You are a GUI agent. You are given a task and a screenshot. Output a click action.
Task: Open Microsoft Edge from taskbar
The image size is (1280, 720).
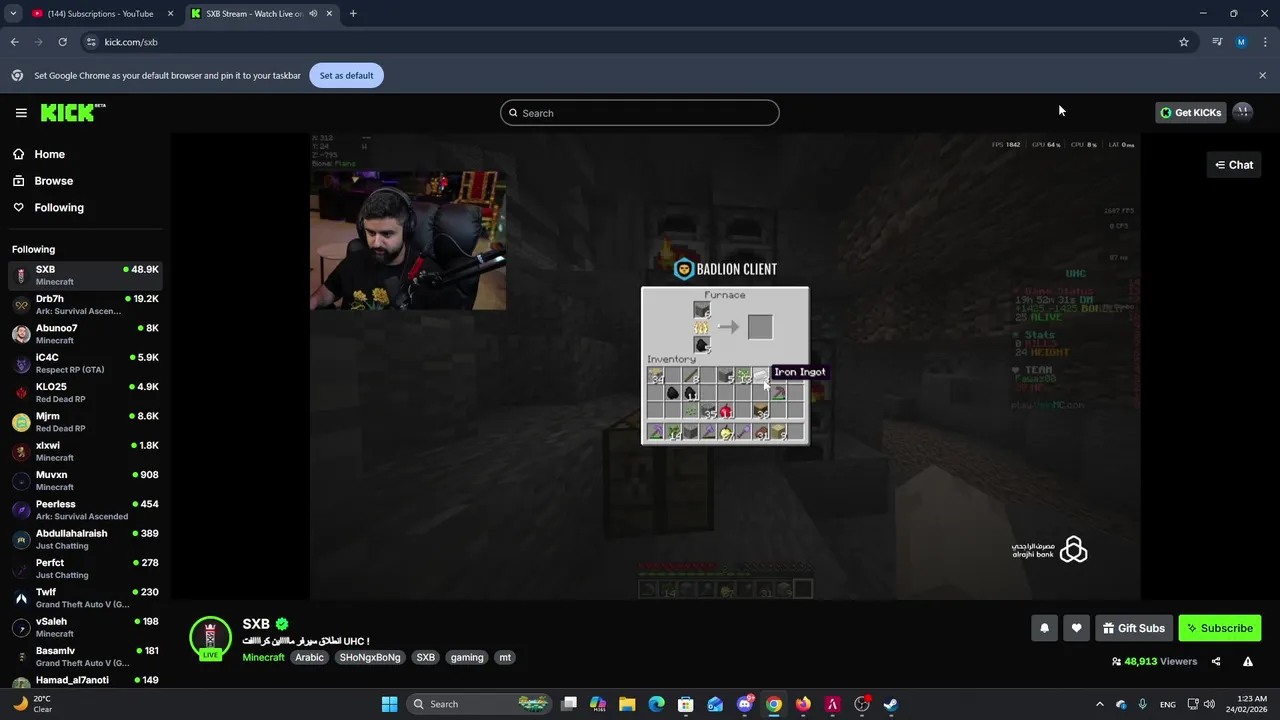tap(657, 704)
